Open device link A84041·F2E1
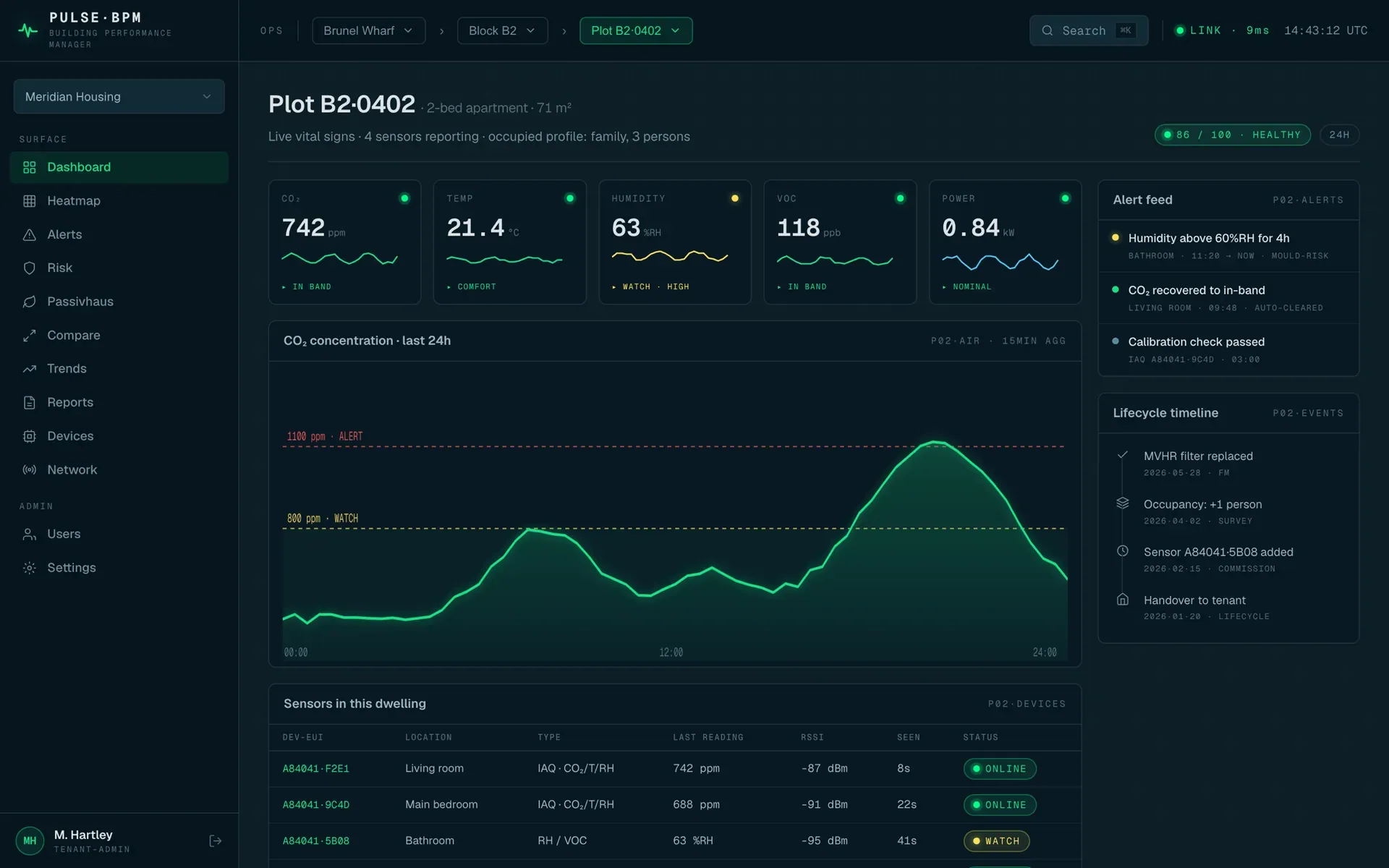Viewport: 1389px width, 868px height. (x=315, y=768)
